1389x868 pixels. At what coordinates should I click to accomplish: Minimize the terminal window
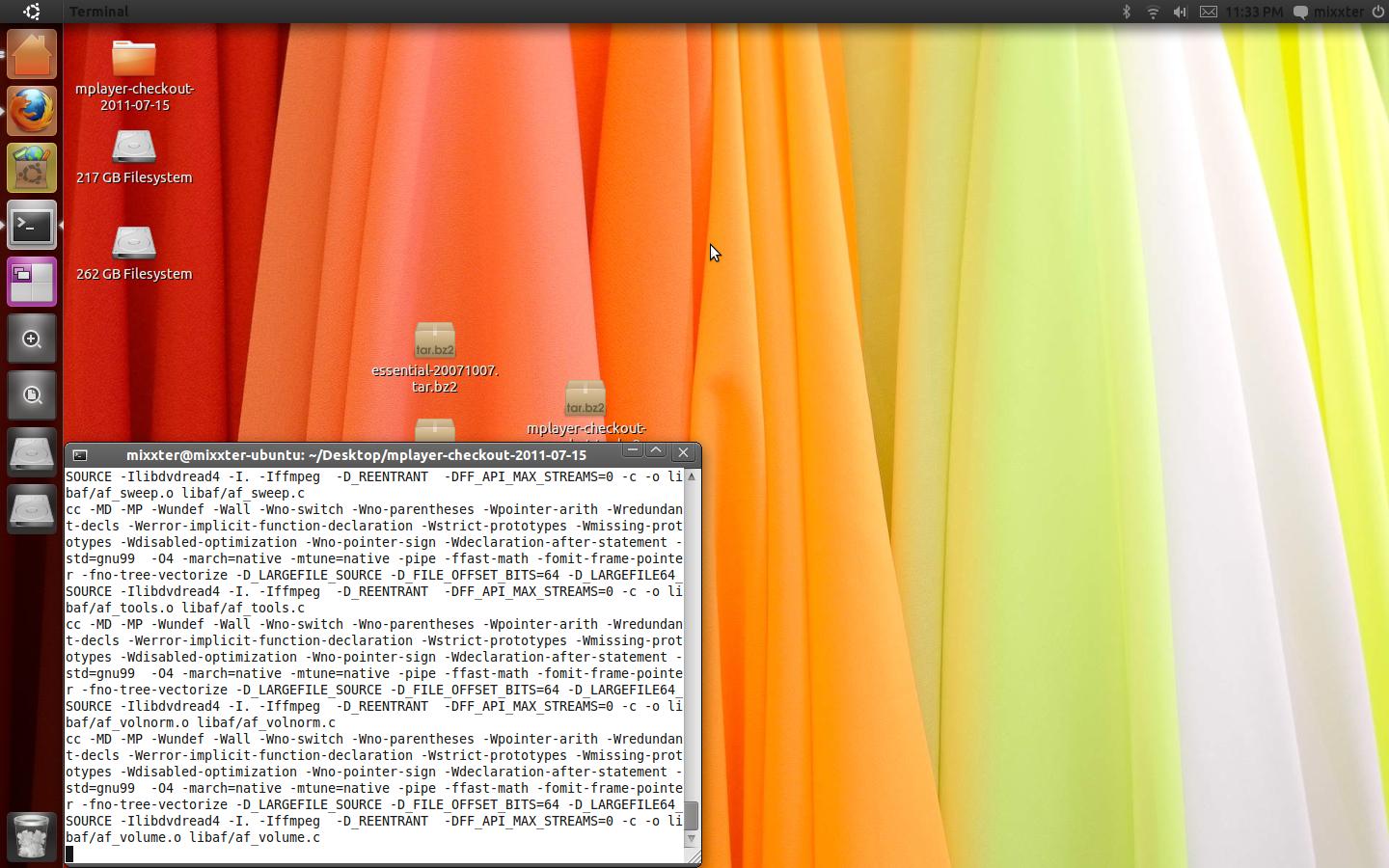click(x=632, y=451)
